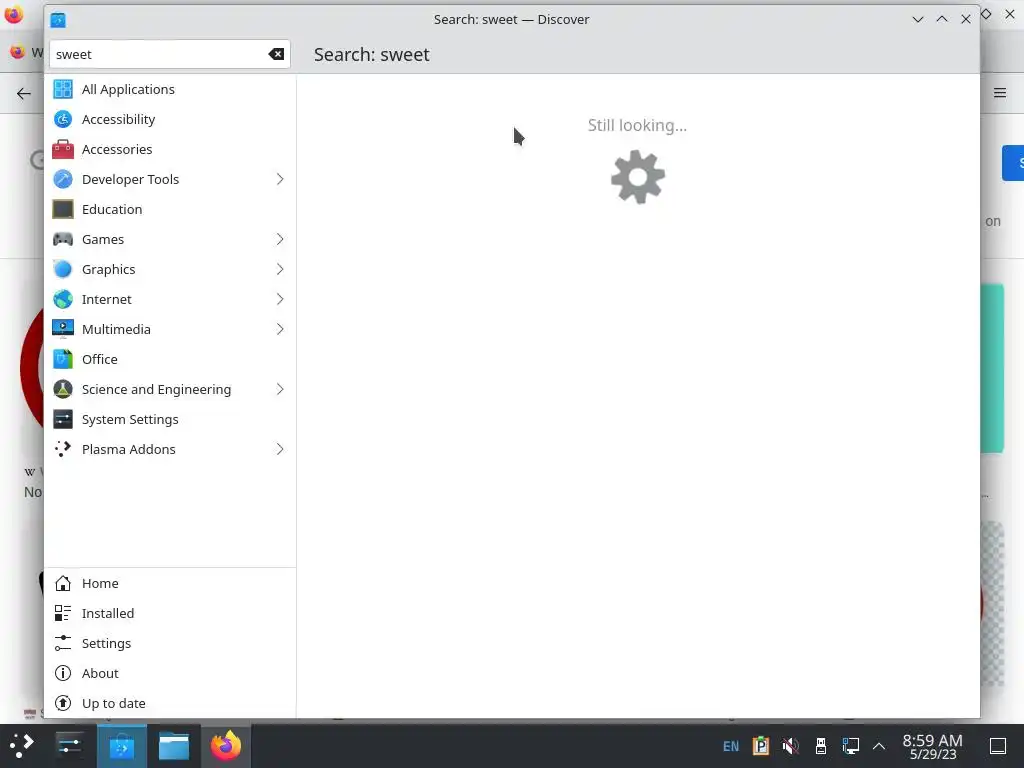Expand the Multimedia subcategories

pyautogui.click(x=280, y=330)
